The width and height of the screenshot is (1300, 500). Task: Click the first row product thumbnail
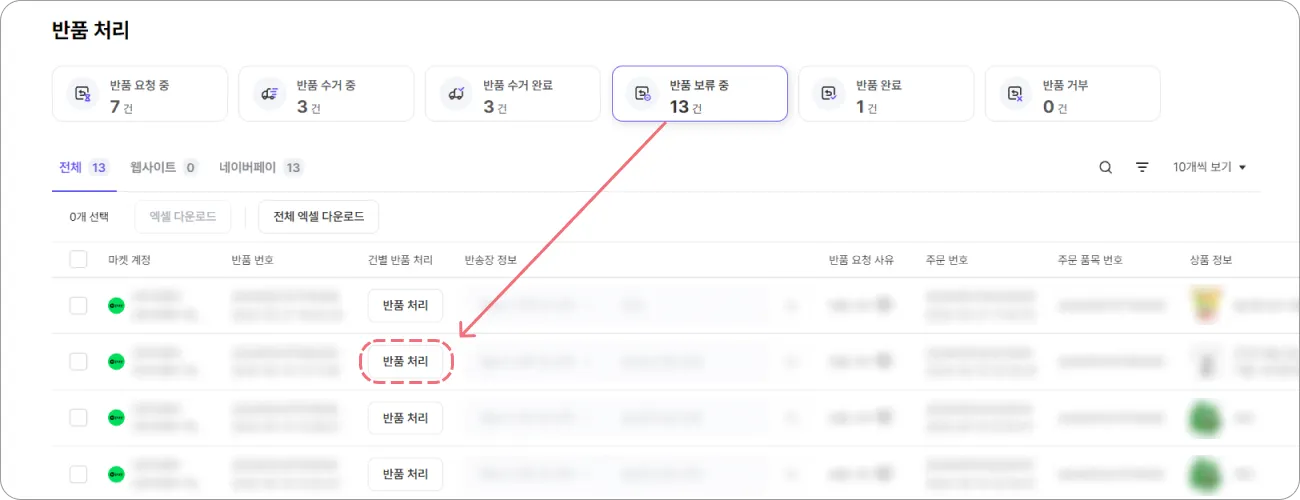click(x=1206, y=305)
